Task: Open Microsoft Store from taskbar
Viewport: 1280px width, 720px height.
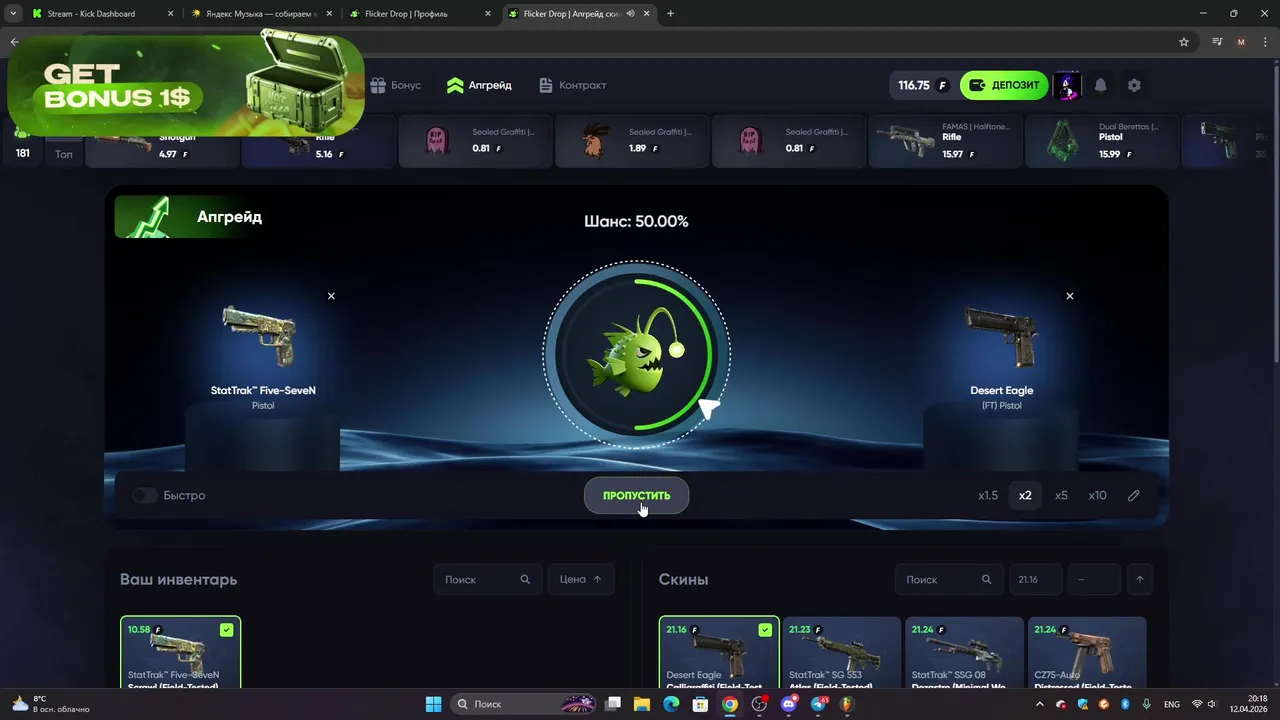Action: (x=701, y=704)
